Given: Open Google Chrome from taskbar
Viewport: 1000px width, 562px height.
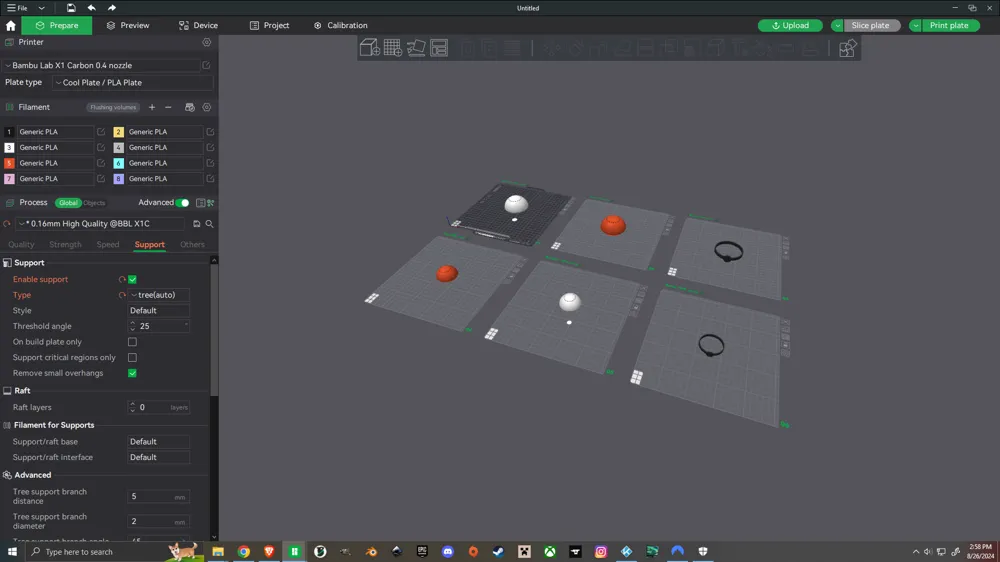Looking at the screenshot, I should 244,552.
